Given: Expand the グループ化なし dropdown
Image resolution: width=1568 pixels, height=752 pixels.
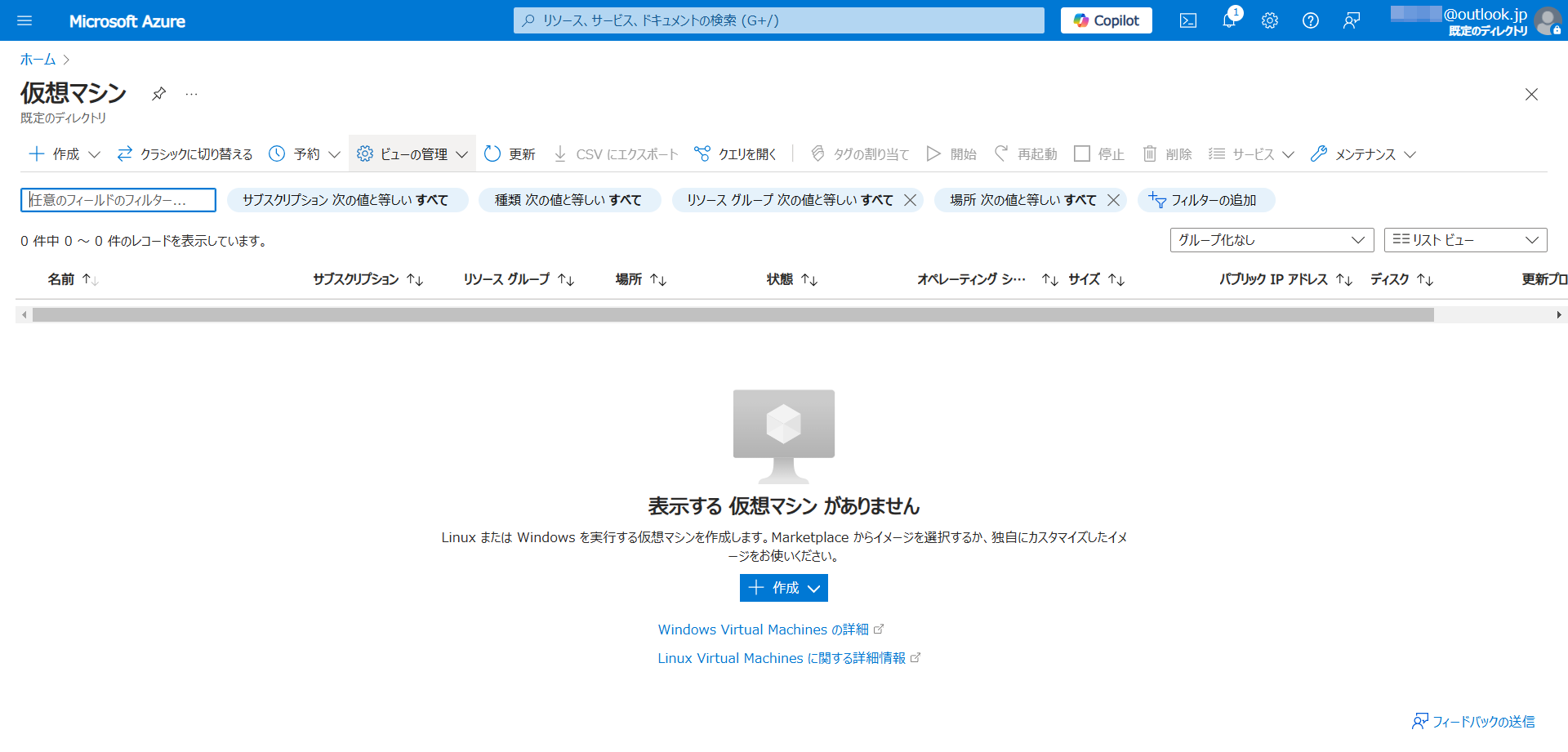Looking at the screenshot, I should (x=1272, y=240).
